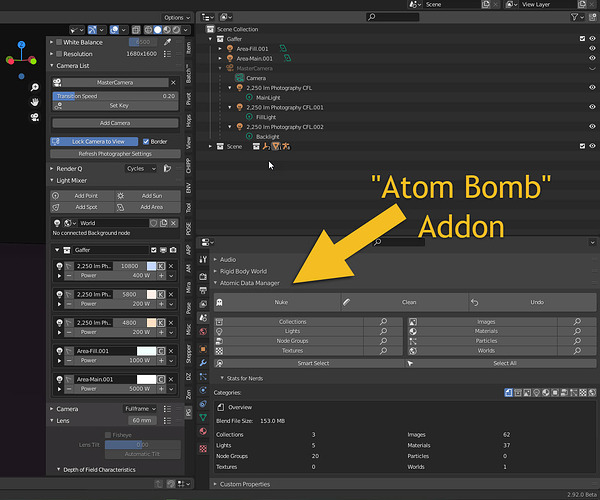The height and width of the screenshot is (500, 600).
Task: Open the Cycles render engine dropdown
Action: point(141,168)
